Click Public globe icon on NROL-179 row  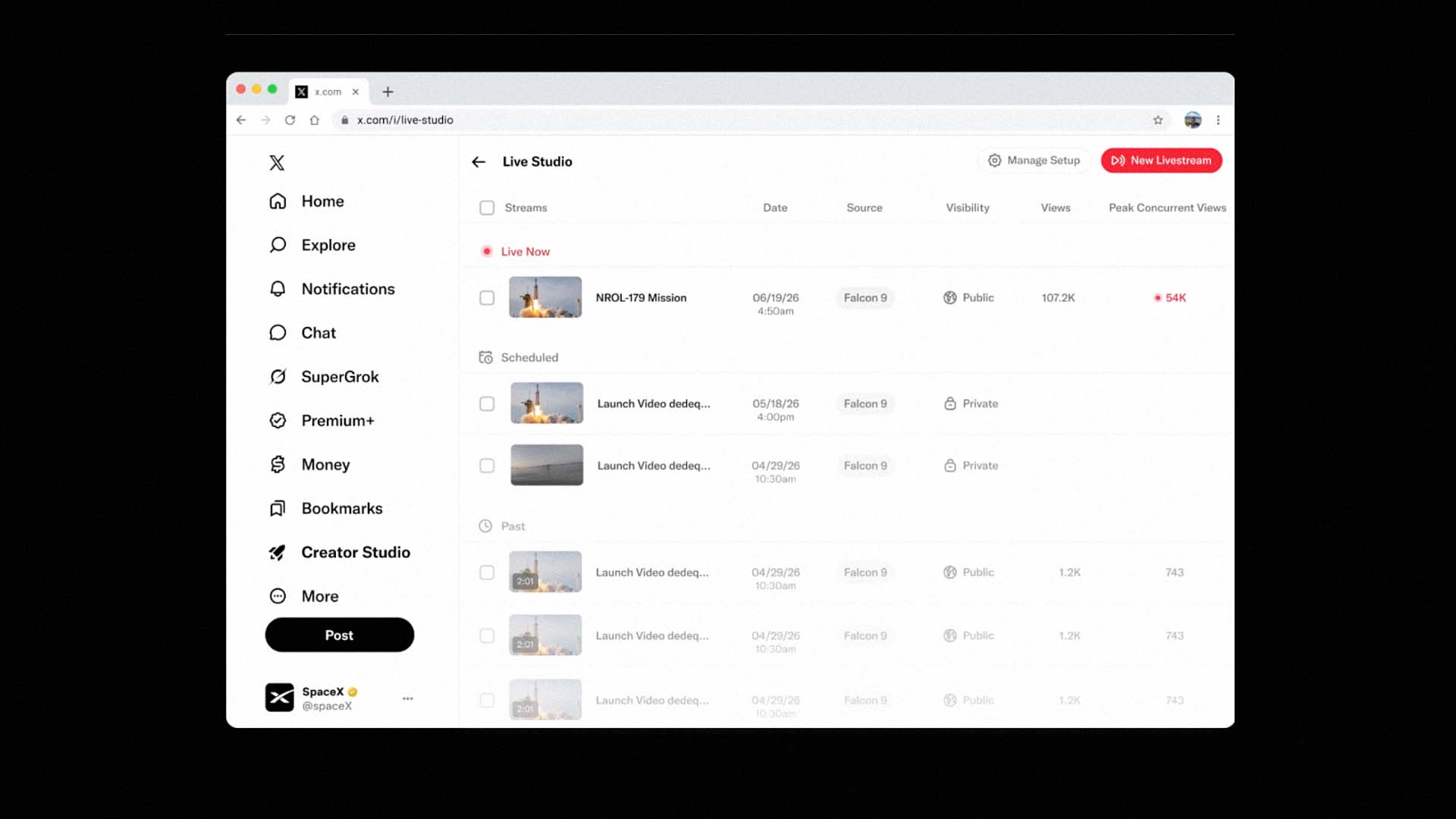pyautogui.click(x=949, y=298)
